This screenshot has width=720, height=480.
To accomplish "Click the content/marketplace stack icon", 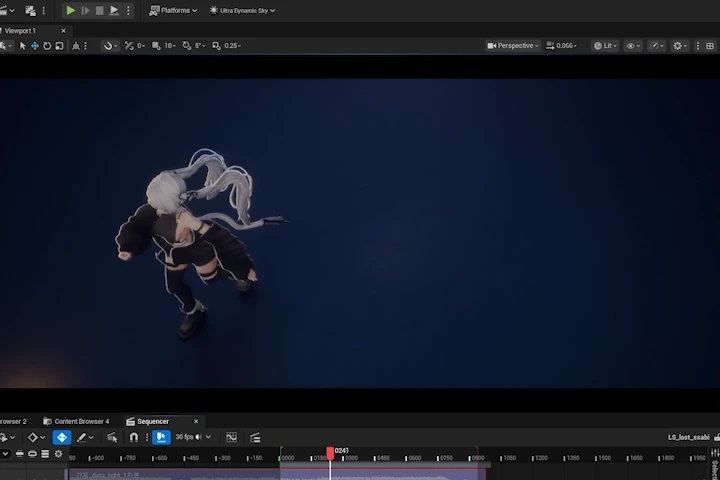I will tap(30, 10).
